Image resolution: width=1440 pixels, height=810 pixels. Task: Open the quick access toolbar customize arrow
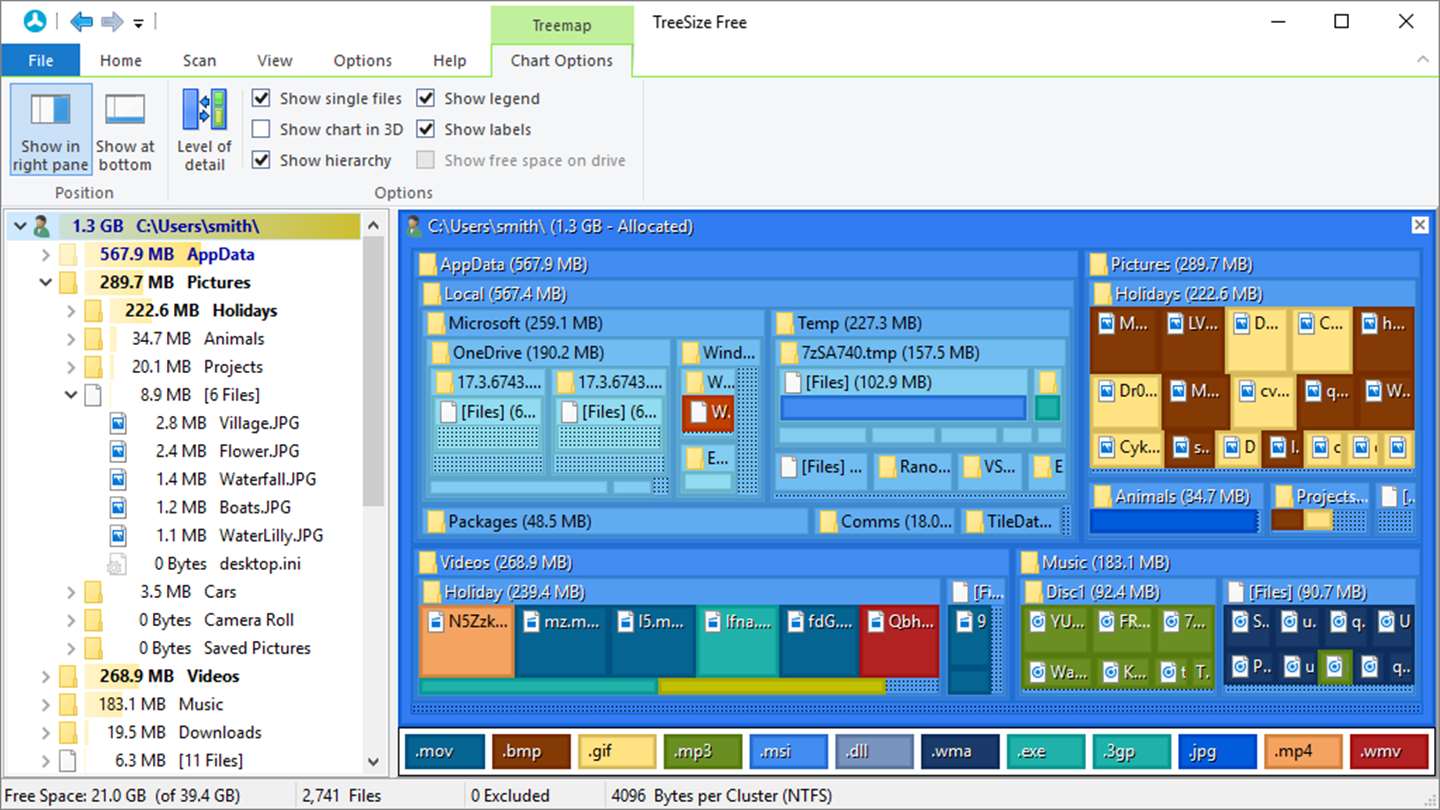click(x=139, y=23)
